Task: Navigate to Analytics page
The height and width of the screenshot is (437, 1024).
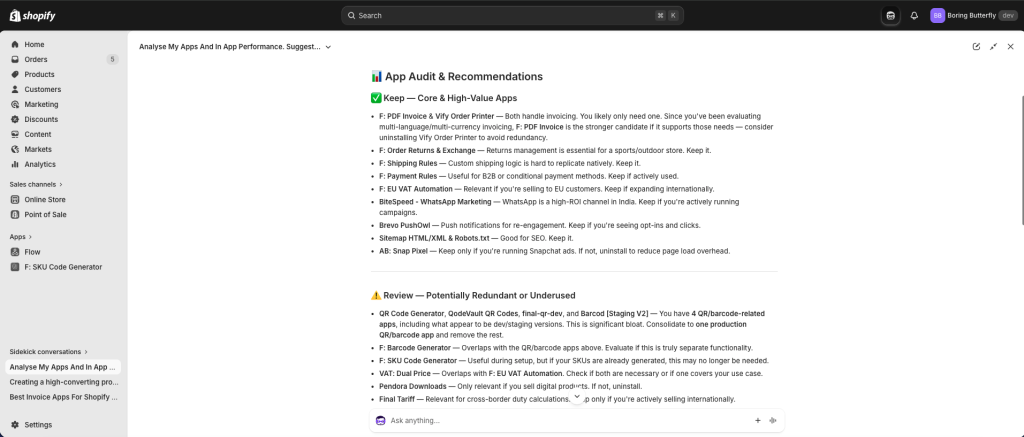Action: [x=40, y=164]
